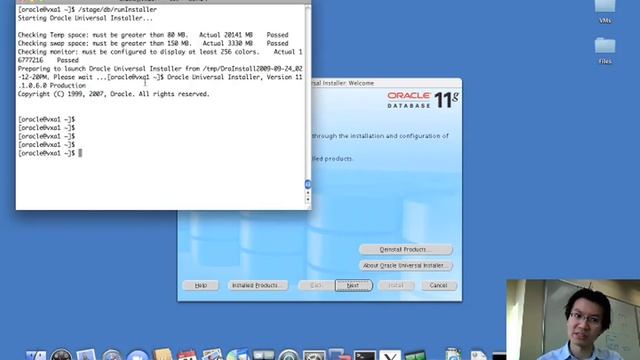This screenshot has width=640, height=360.
Task: Click the Terminal scrollbar up arrow
Action: click(x=308, y=193)
